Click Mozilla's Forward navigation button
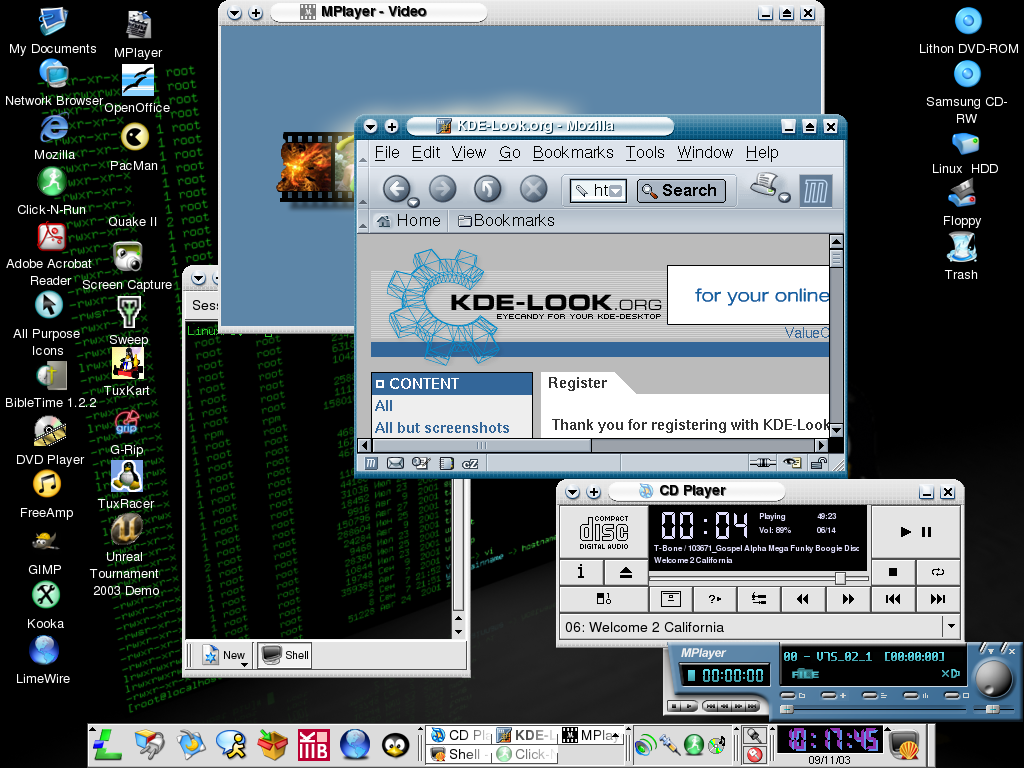This screenshot has height=768, width=1024. (x=442, y=189)
